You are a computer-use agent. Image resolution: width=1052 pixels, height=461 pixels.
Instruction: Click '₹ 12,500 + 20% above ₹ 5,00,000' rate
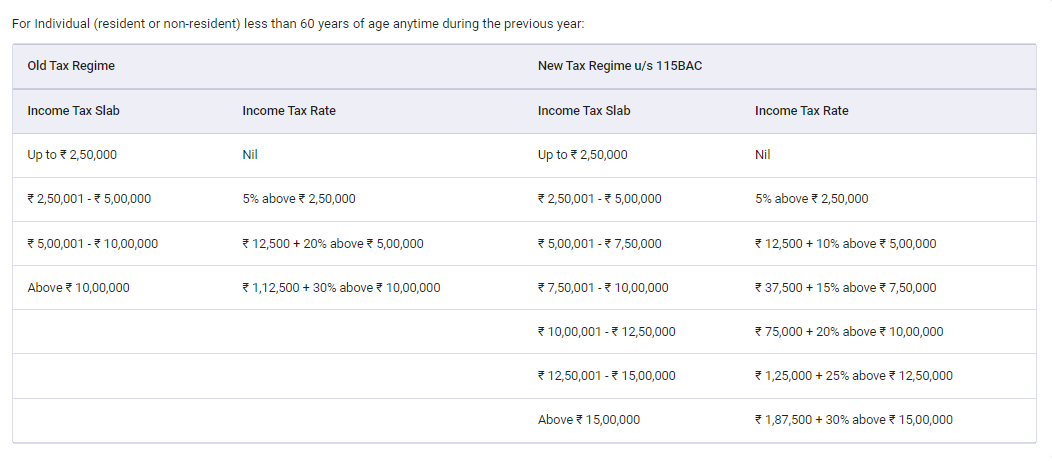[x=333, y=244]
